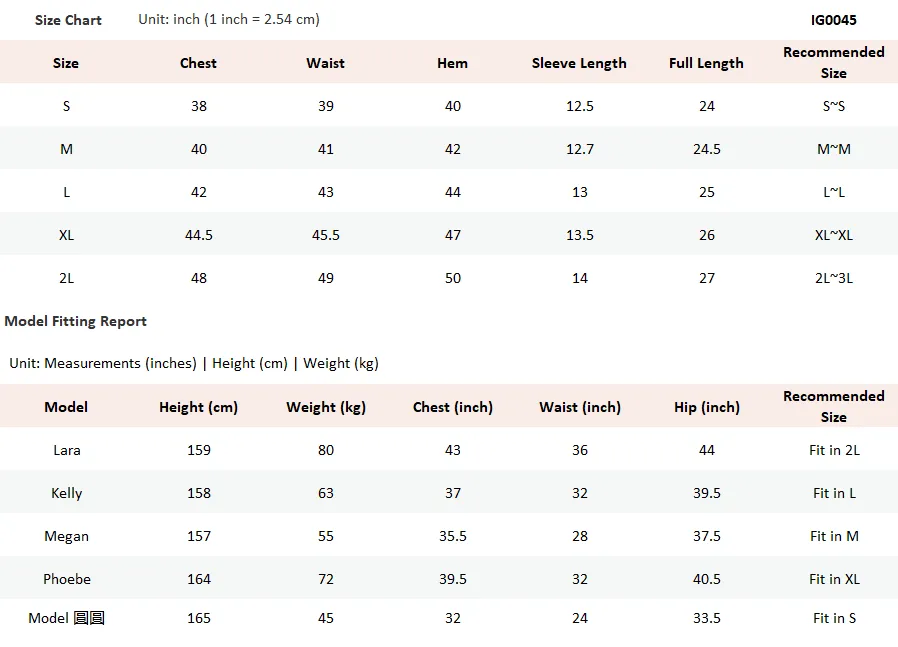
Task: Click the Chest column header
Action: tap(198, 63)
